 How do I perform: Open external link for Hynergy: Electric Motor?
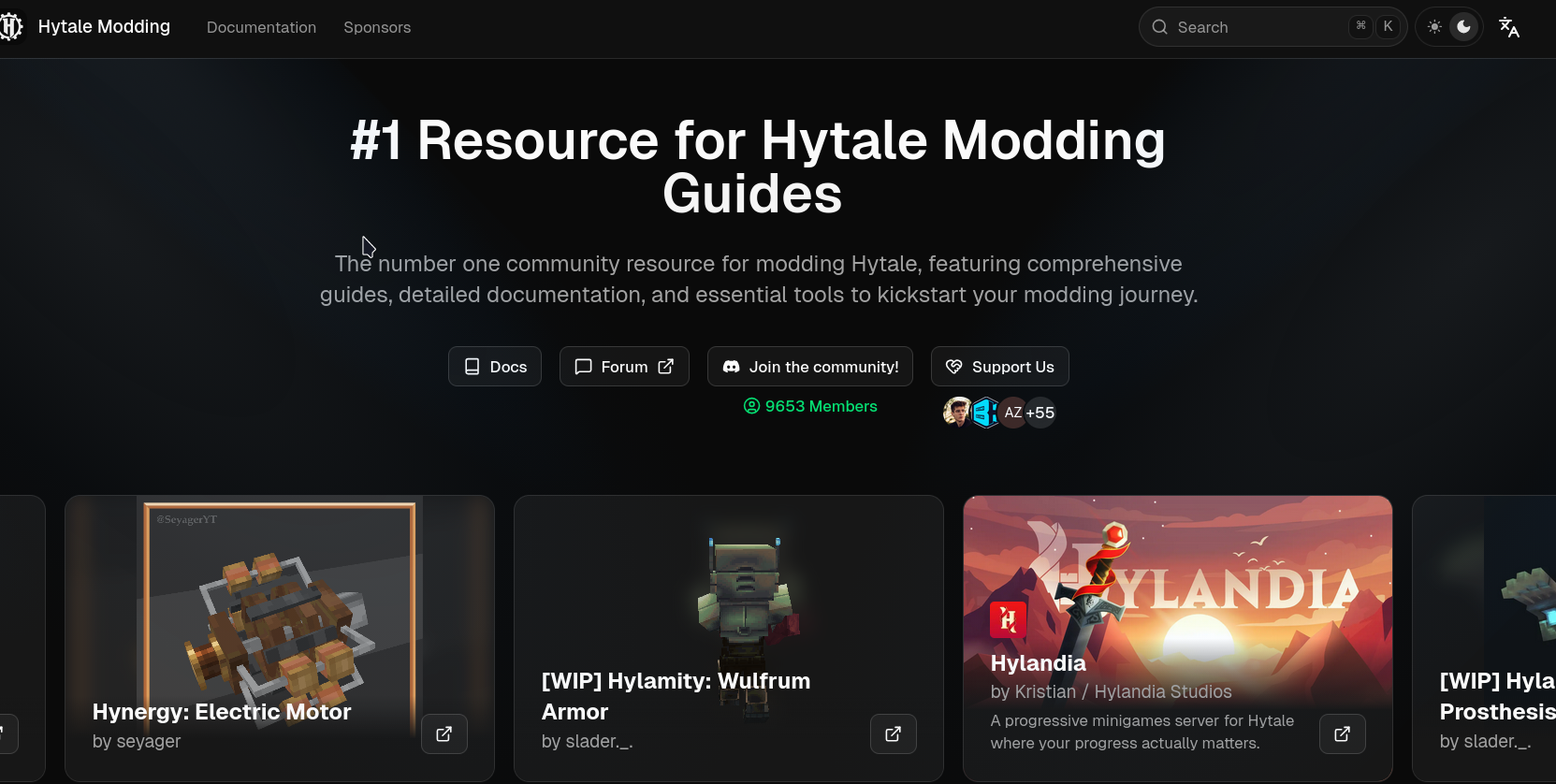coord(444,734)
